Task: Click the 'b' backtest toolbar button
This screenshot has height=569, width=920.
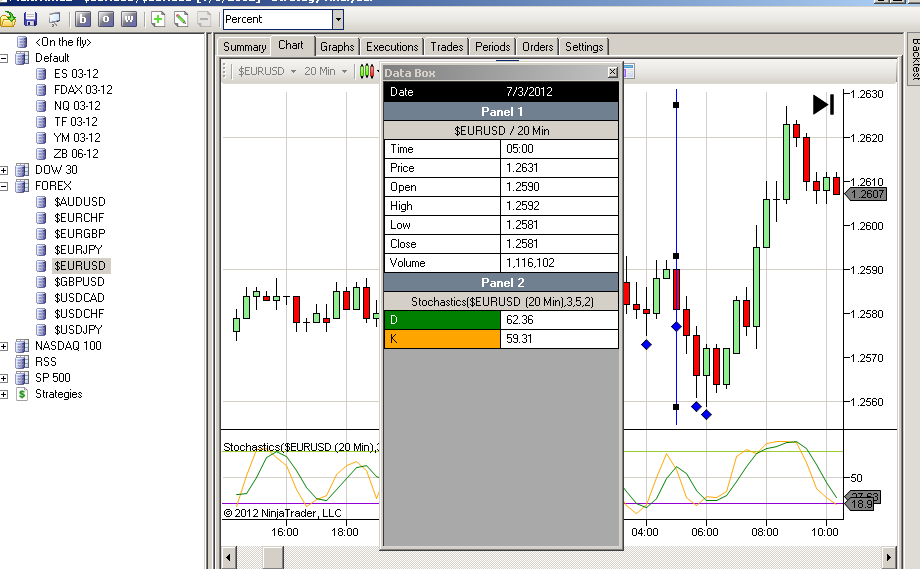Action: 83,19
